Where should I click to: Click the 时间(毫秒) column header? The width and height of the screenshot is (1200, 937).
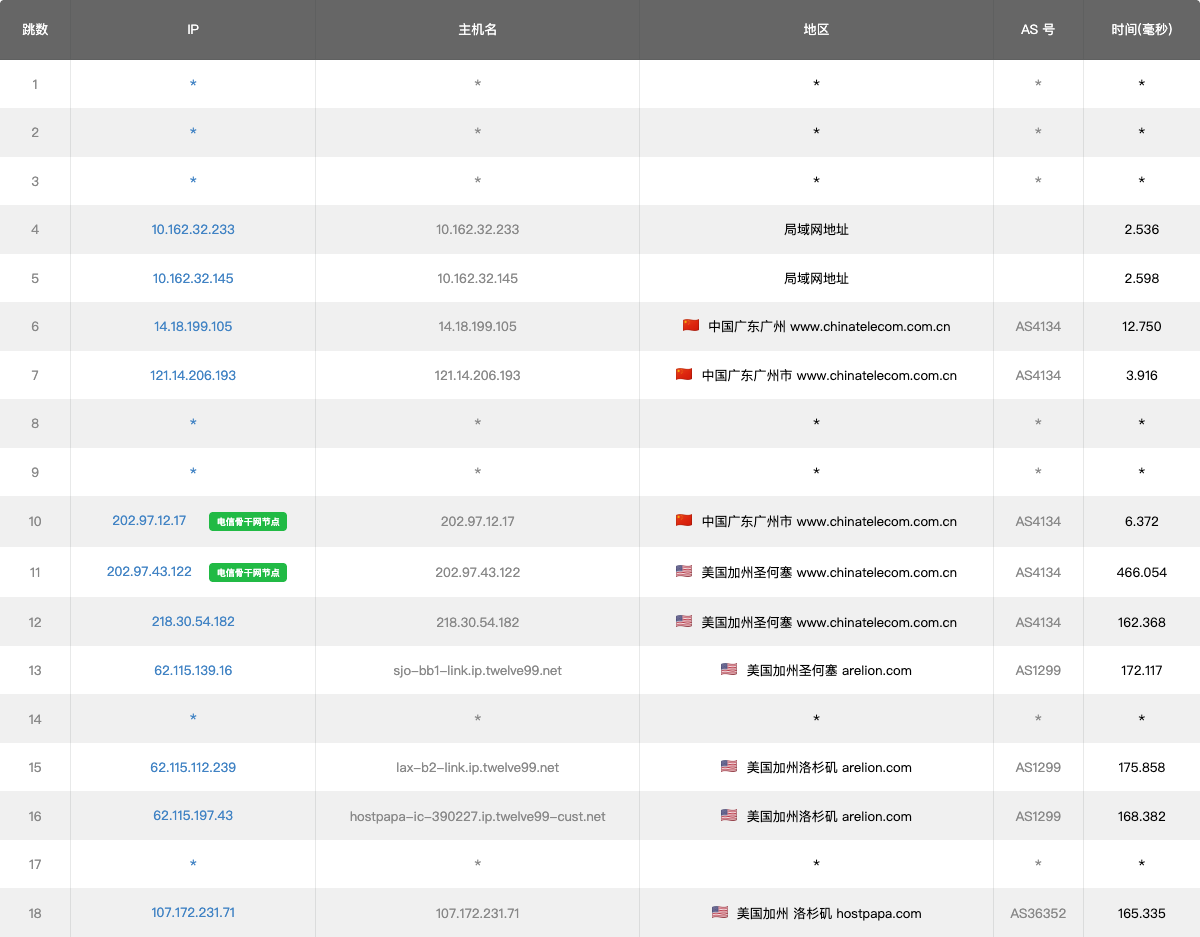[1141, 29]
